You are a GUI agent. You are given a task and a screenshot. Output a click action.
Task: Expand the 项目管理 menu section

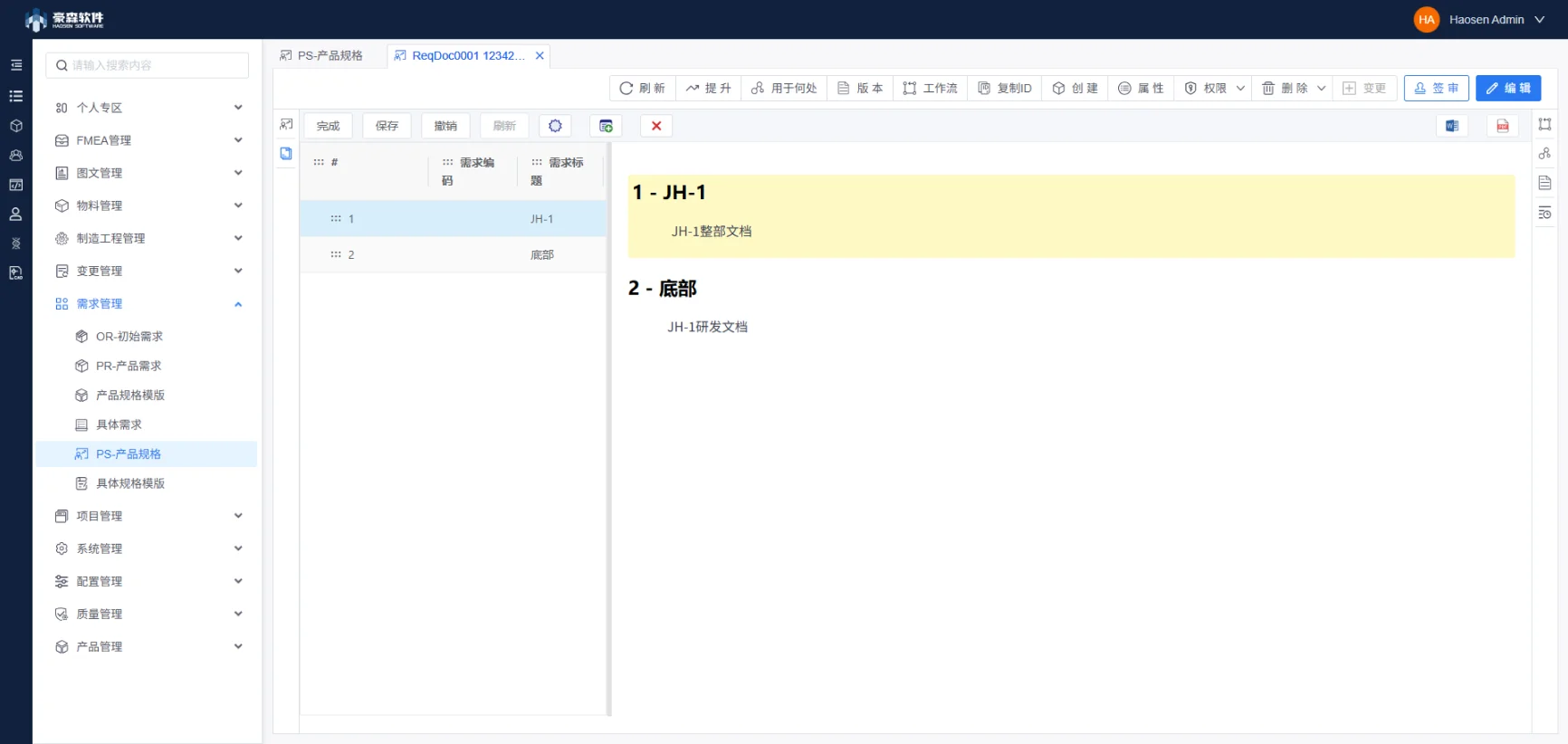coord(148,516)
